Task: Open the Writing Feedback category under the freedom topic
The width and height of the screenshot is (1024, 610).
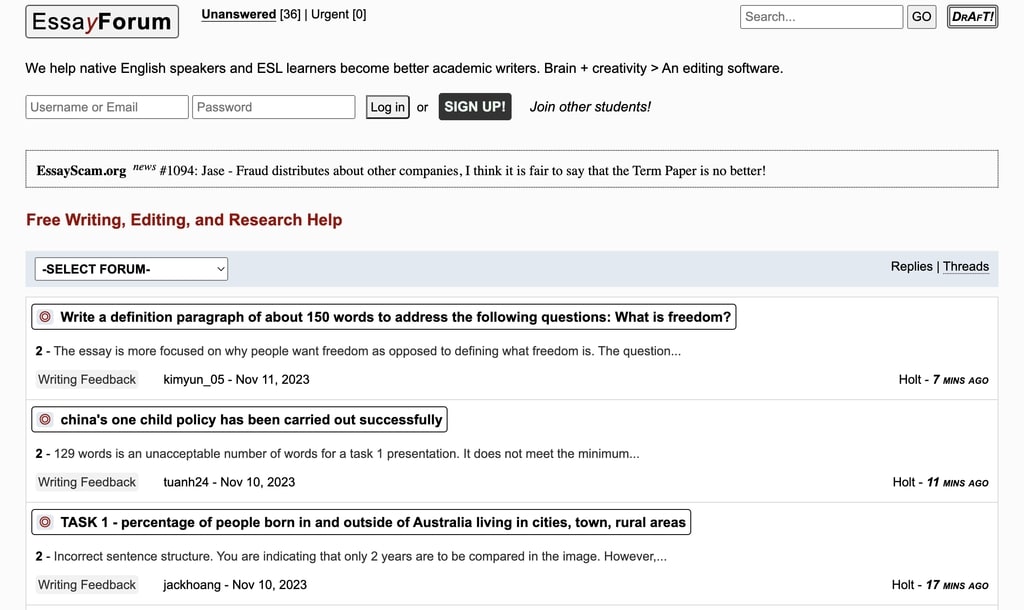Action: (87, 379)
